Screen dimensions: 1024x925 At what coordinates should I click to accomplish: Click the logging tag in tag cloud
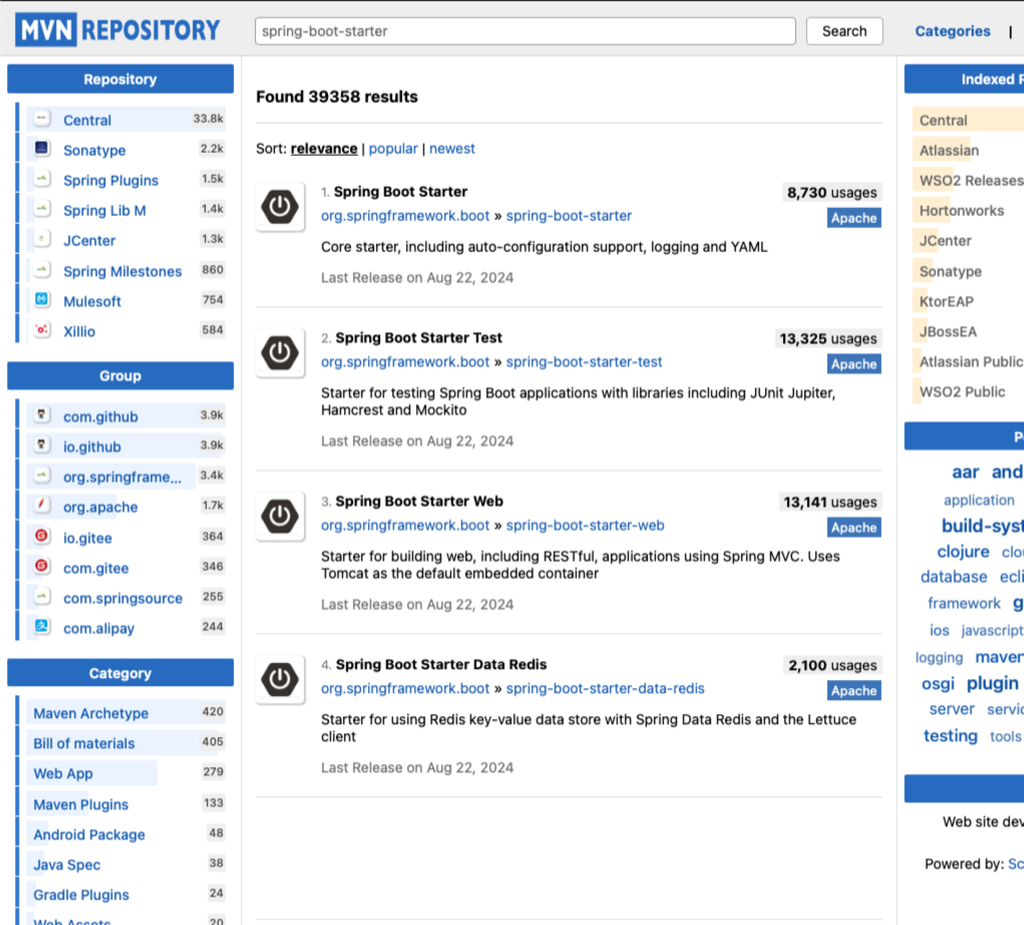939,657
